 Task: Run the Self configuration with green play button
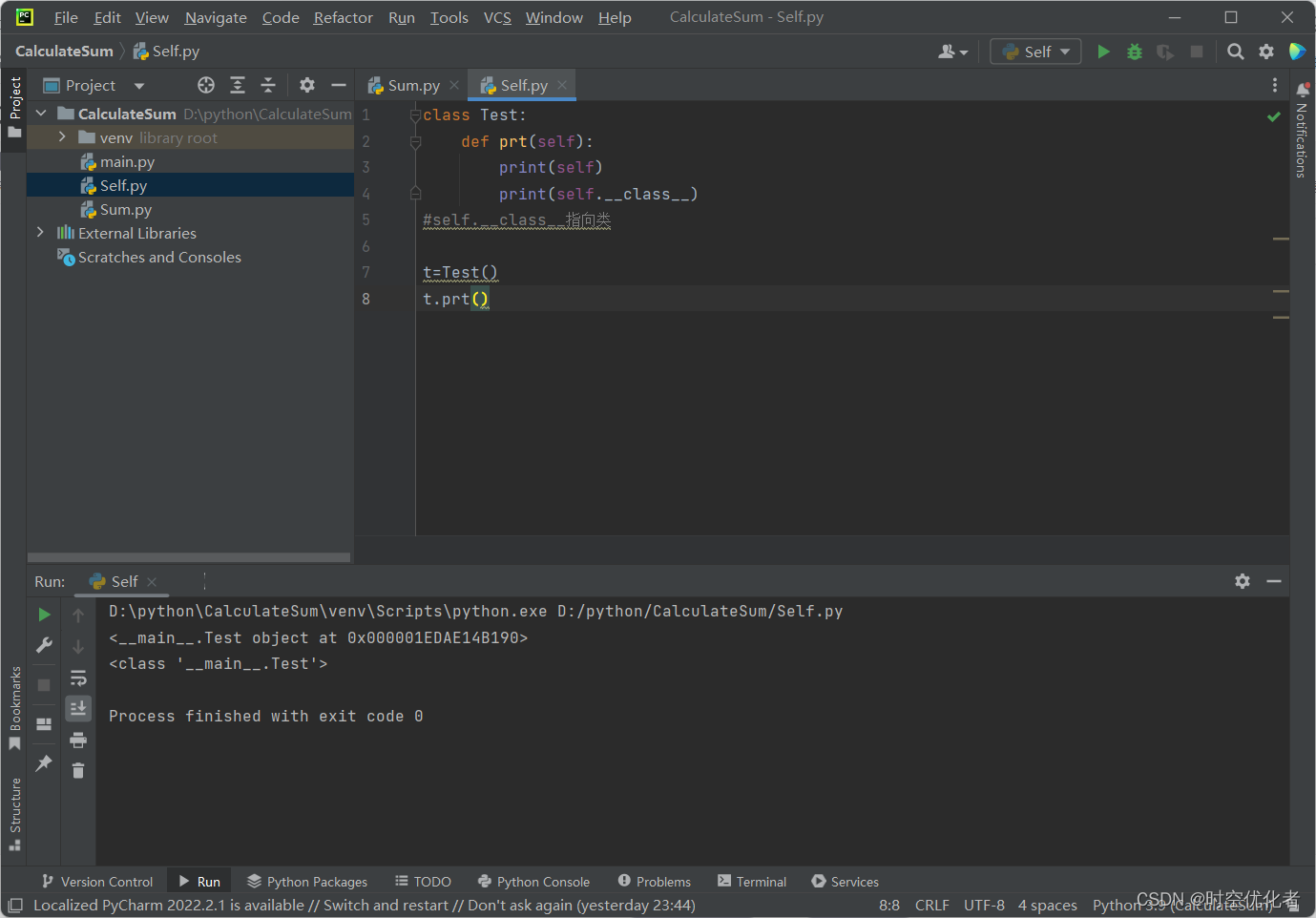click(1103, 52)
